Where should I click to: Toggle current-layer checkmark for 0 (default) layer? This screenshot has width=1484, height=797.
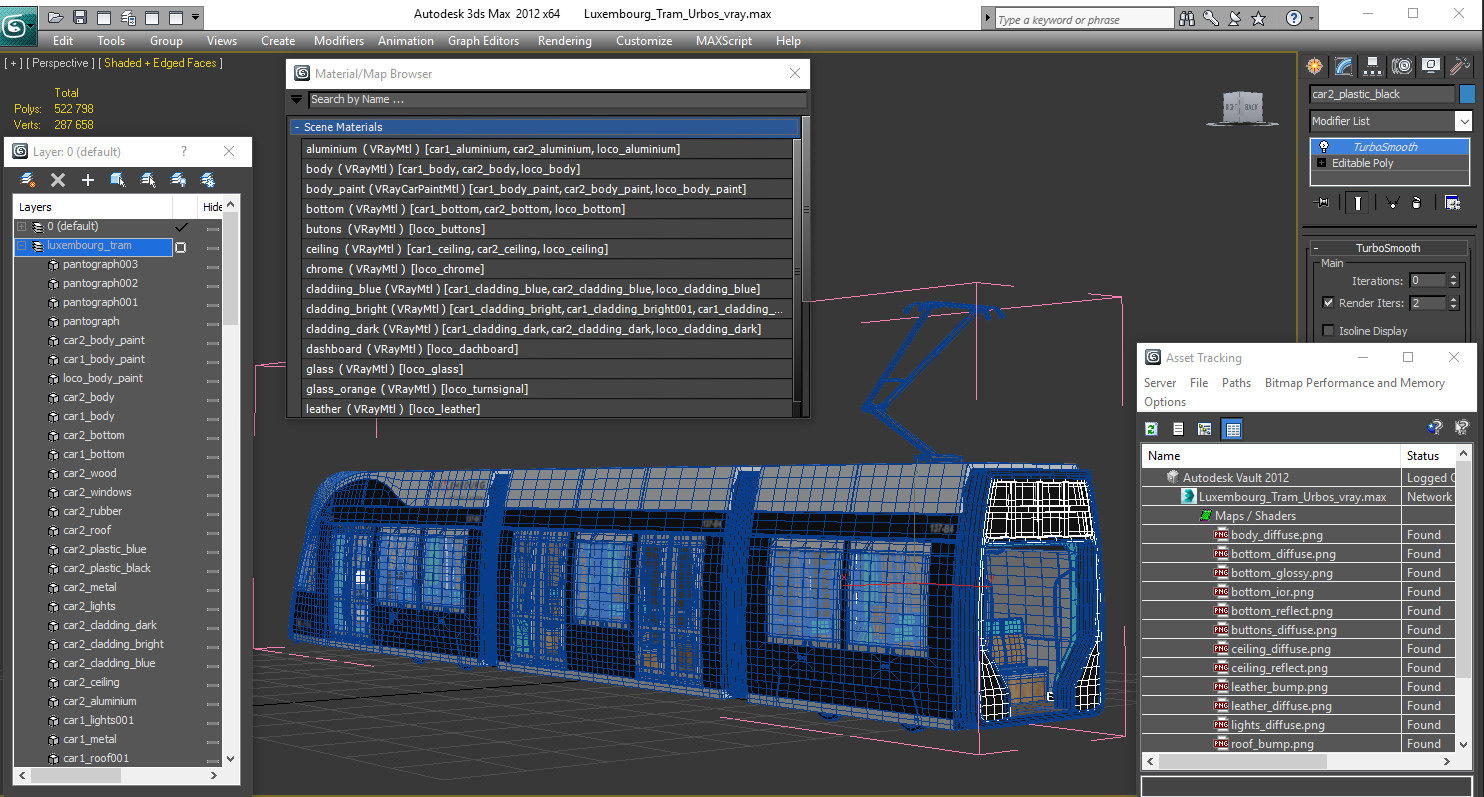(x=181, y=227)
